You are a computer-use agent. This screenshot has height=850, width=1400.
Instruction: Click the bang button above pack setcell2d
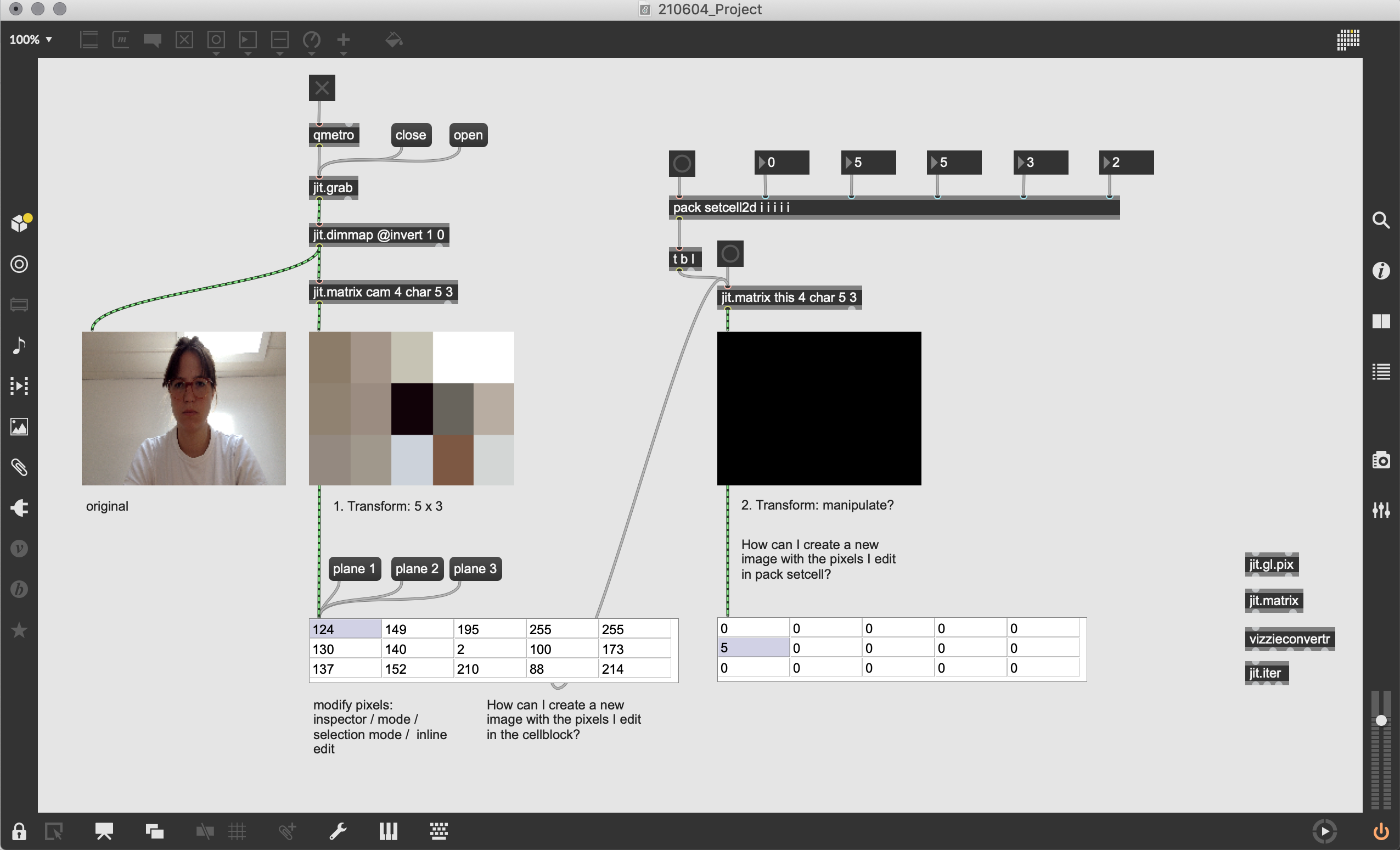pos(682,164)
